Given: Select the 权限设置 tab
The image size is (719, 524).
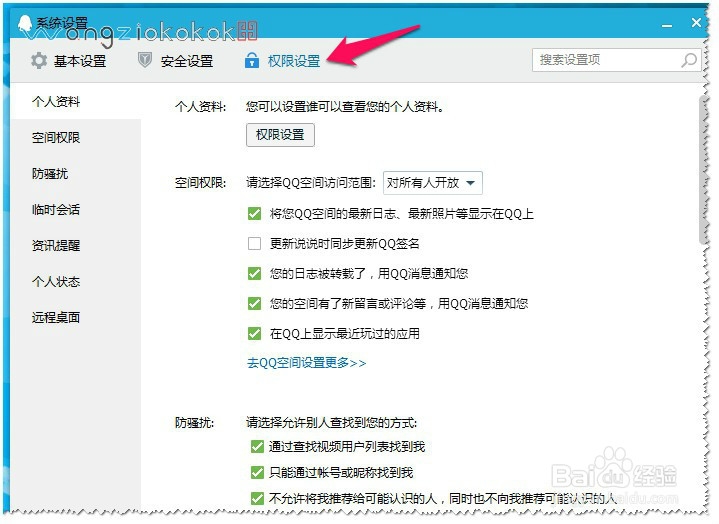Looking at the screenshot, I should click(x=283, y=61).
